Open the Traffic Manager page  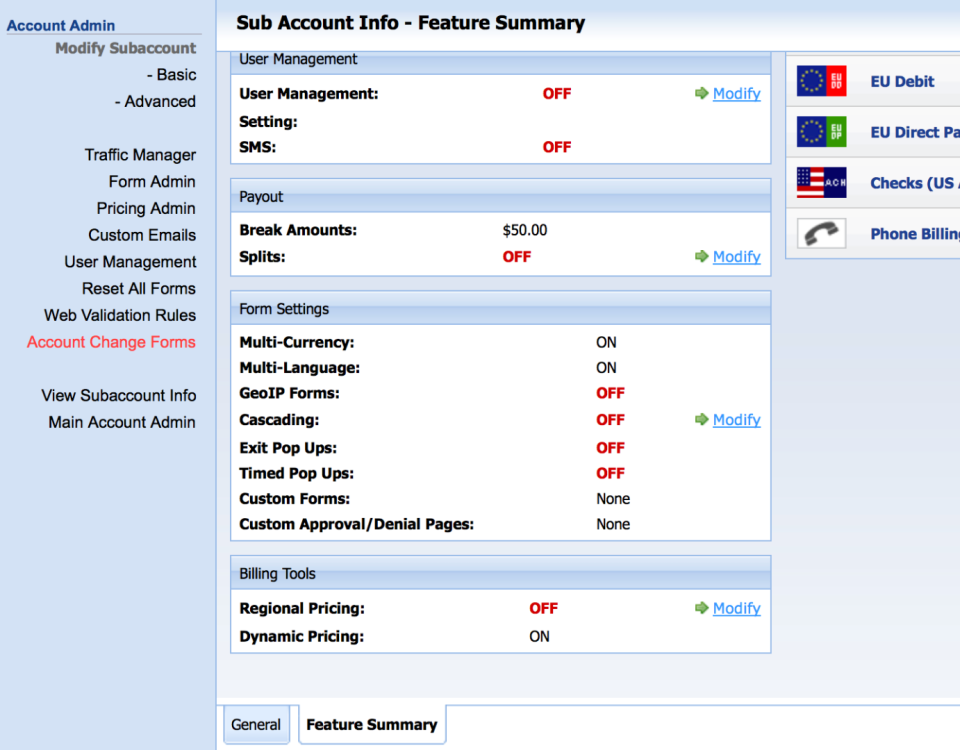140,154
